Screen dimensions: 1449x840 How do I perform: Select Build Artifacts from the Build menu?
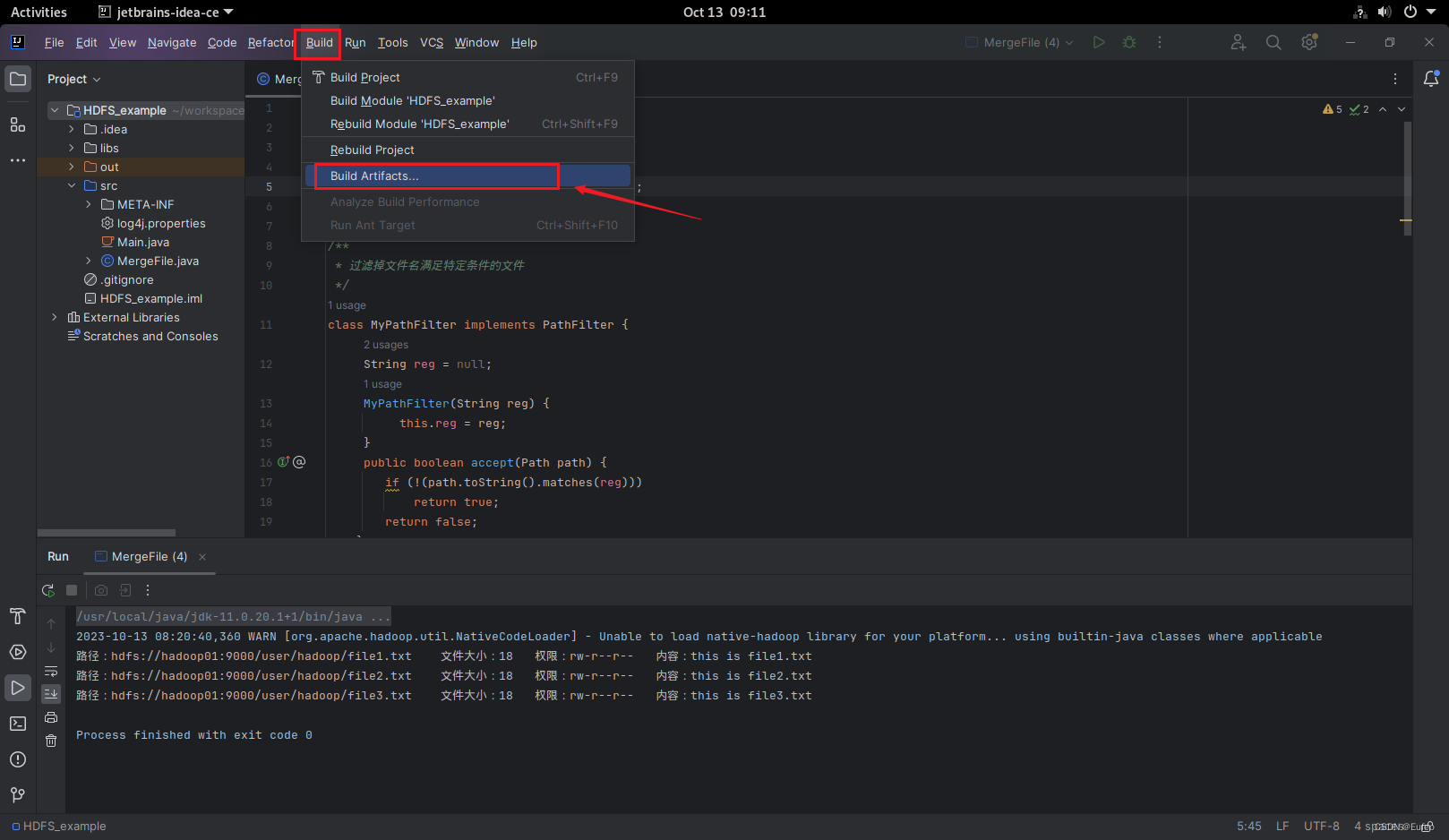click(374, 176)
